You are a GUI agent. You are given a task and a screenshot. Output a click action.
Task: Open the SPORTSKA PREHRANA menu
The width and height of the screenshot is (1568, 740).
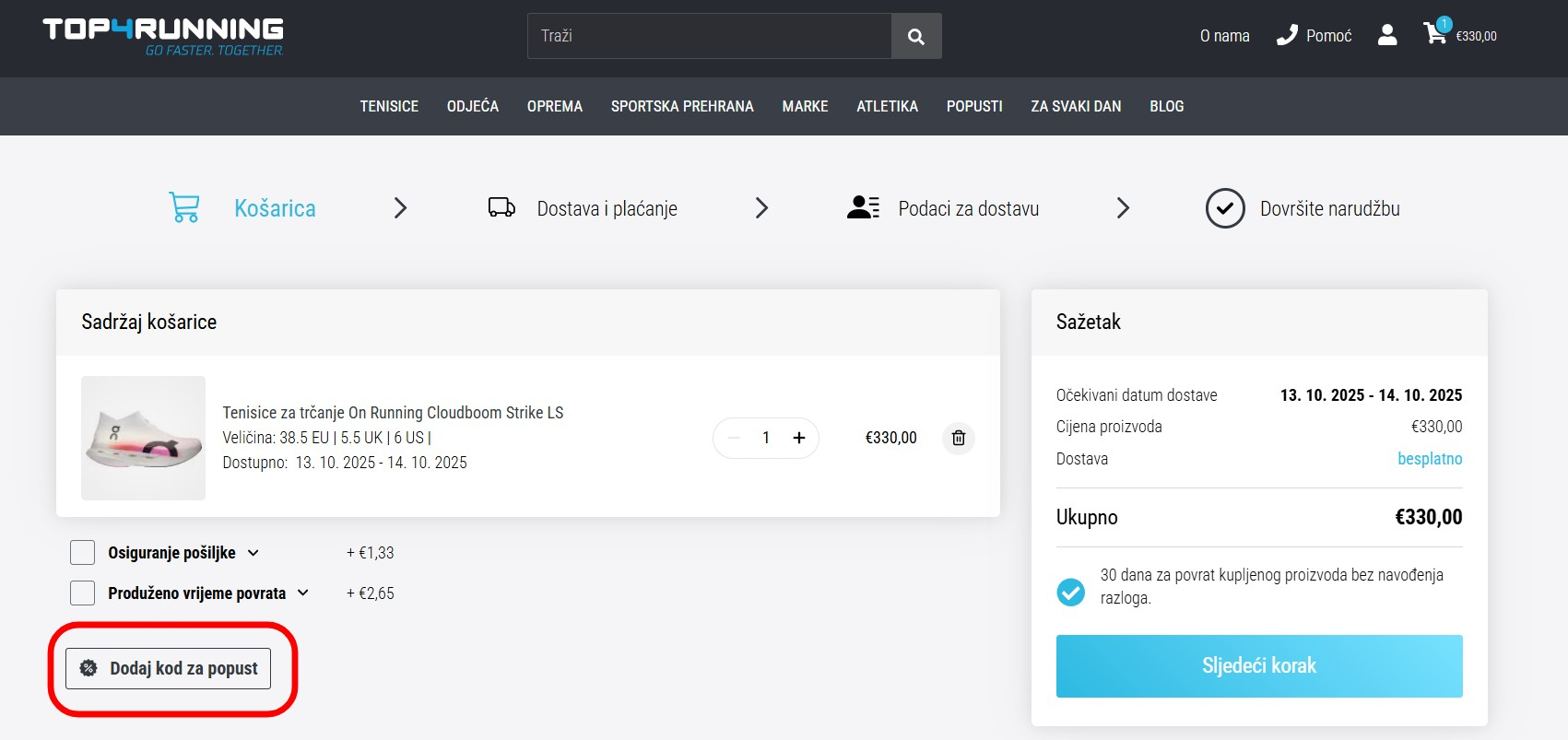click(681, 107)
